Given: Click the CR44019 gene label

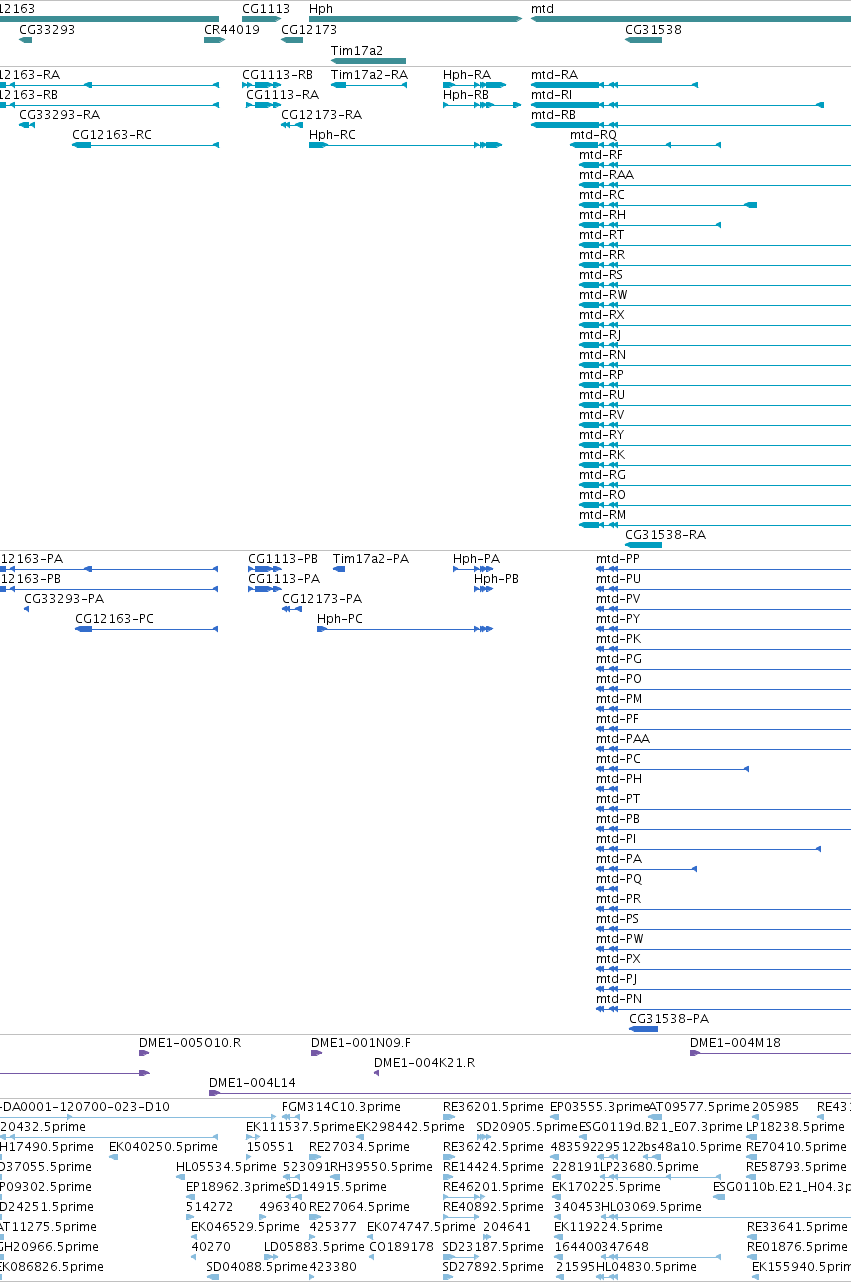Looking at the screenshot, I should point(232,30).
